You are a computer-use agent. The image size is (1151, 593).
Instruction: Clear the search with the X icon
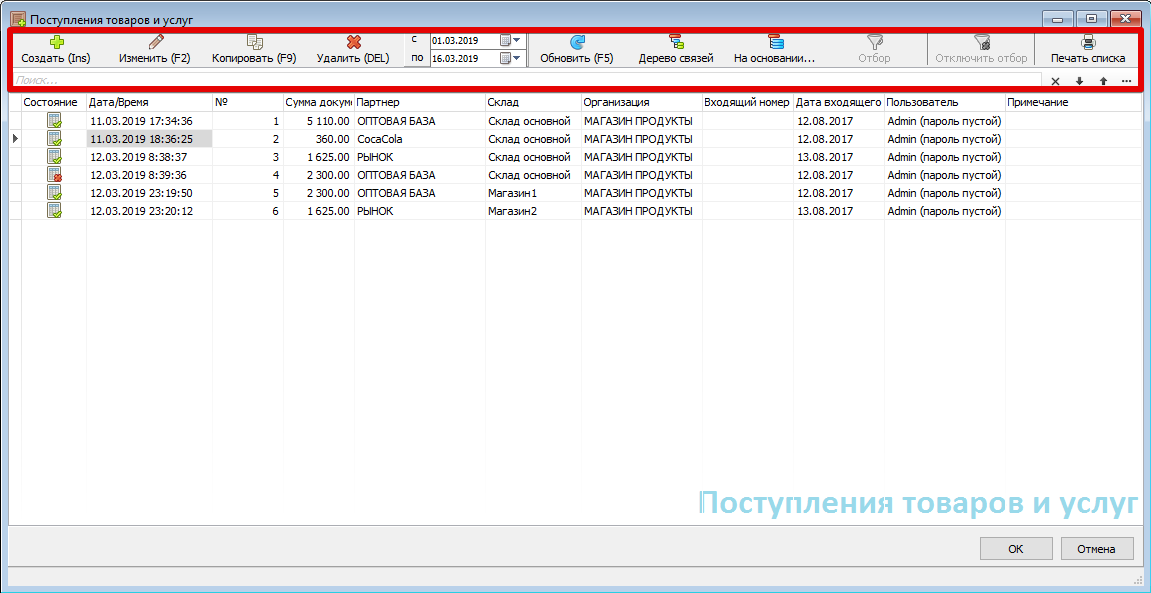point(1056,81)
